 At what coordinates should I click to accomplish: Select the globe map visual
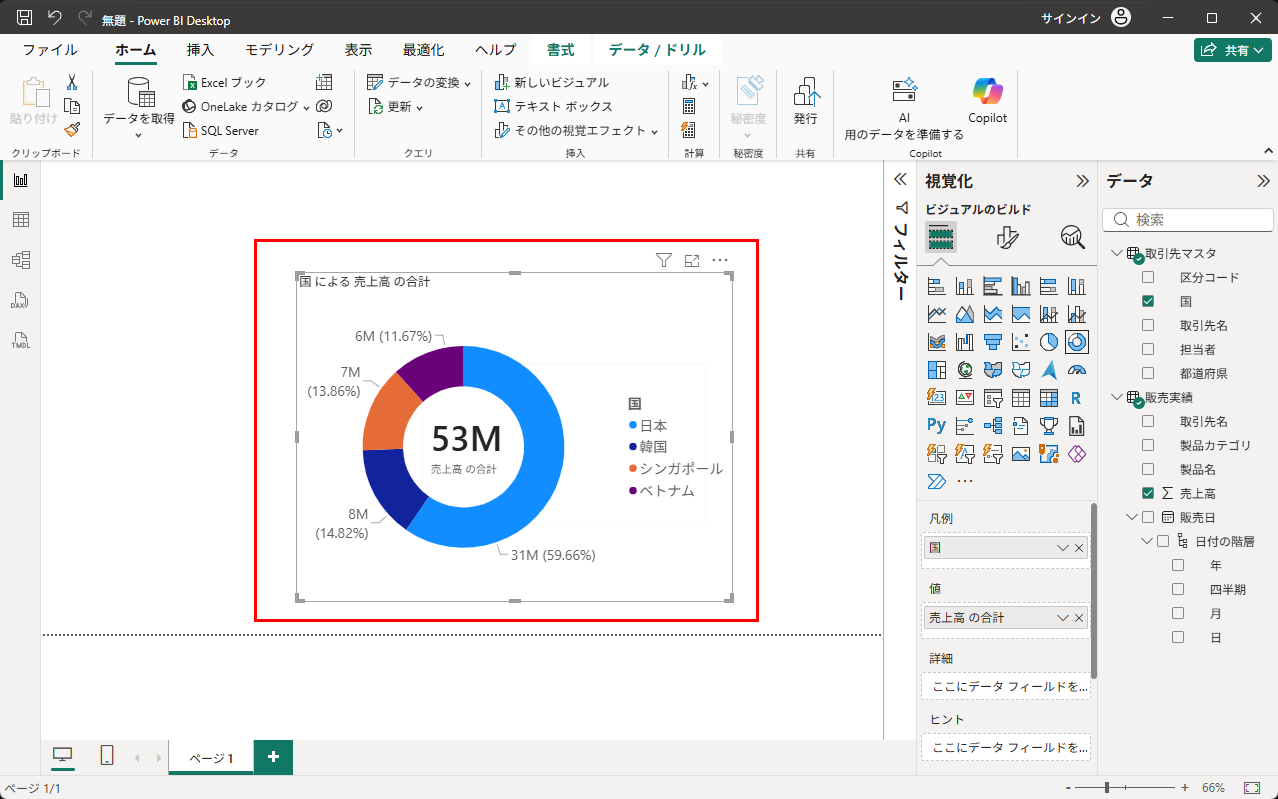tap(964, 370)
